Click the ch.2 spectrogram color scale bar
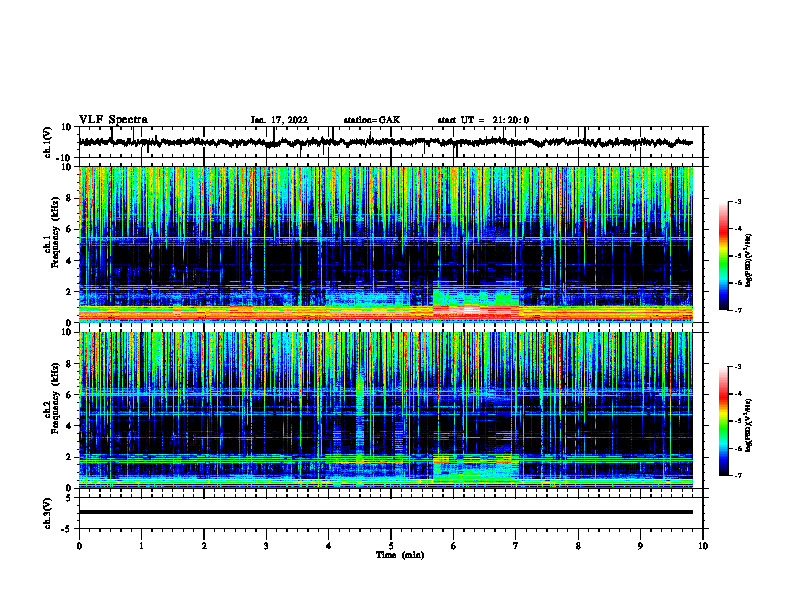The width and height of the screenshot is (792, 612). [x=723, y=421]
